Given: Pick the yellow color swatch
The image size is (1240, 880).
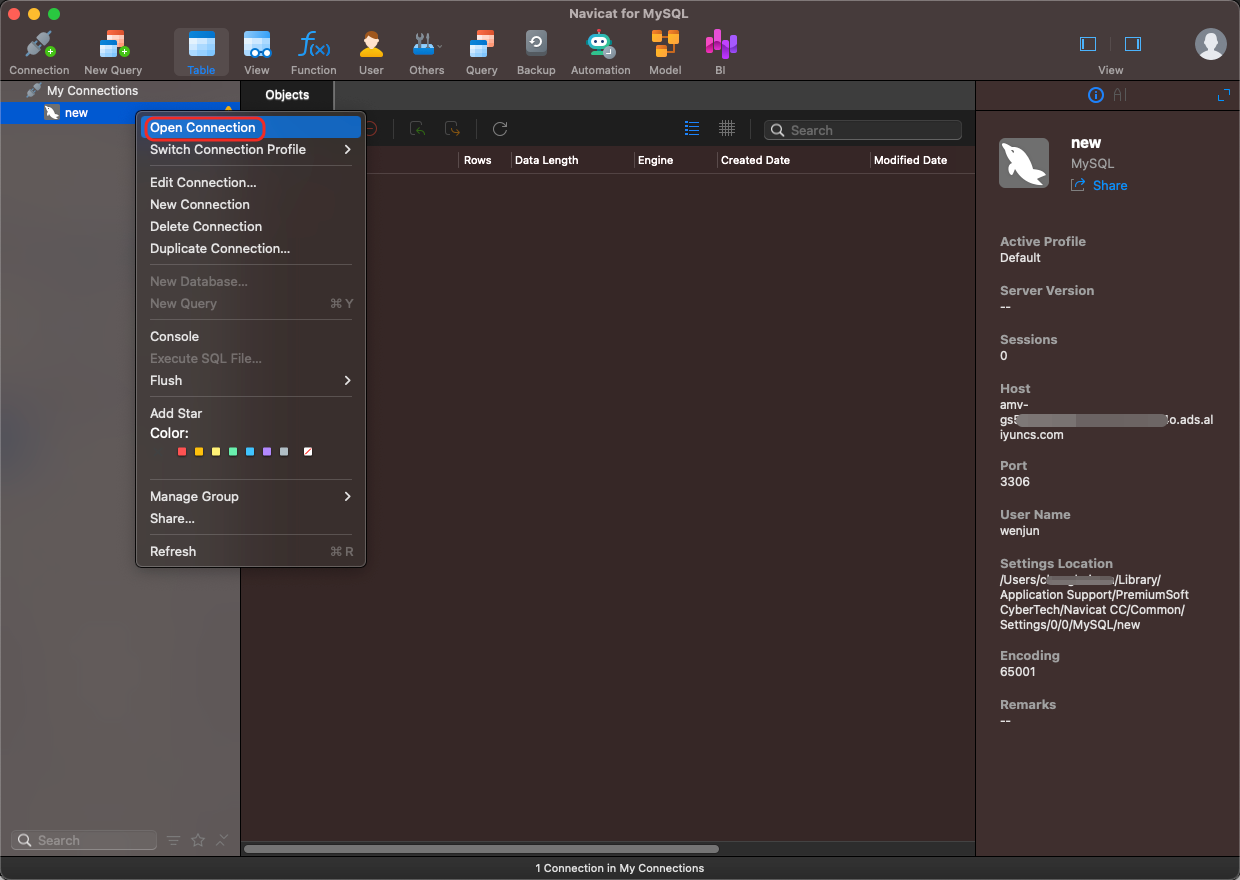Looking at the screenshot, I should 216,452.
